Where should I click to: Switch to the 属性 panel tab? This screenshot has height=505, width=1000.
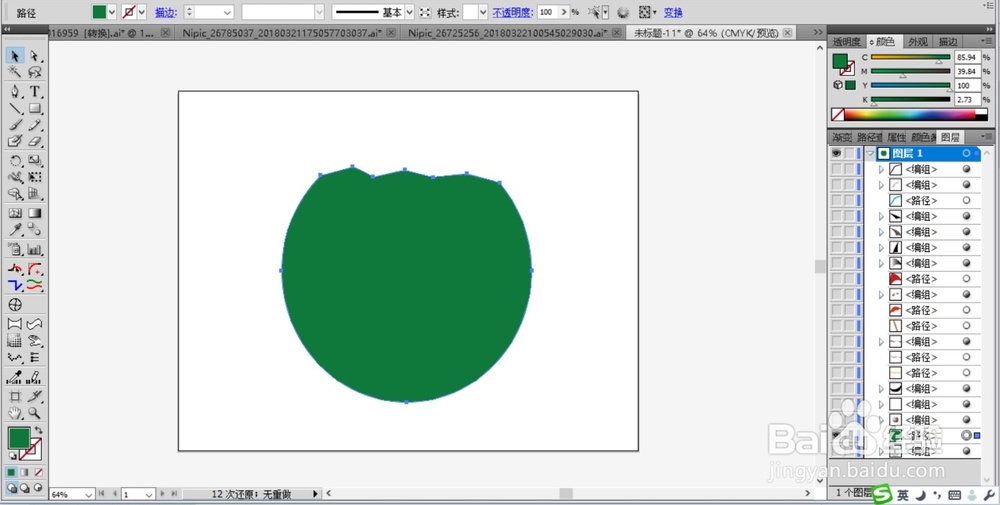click(896, 137)
